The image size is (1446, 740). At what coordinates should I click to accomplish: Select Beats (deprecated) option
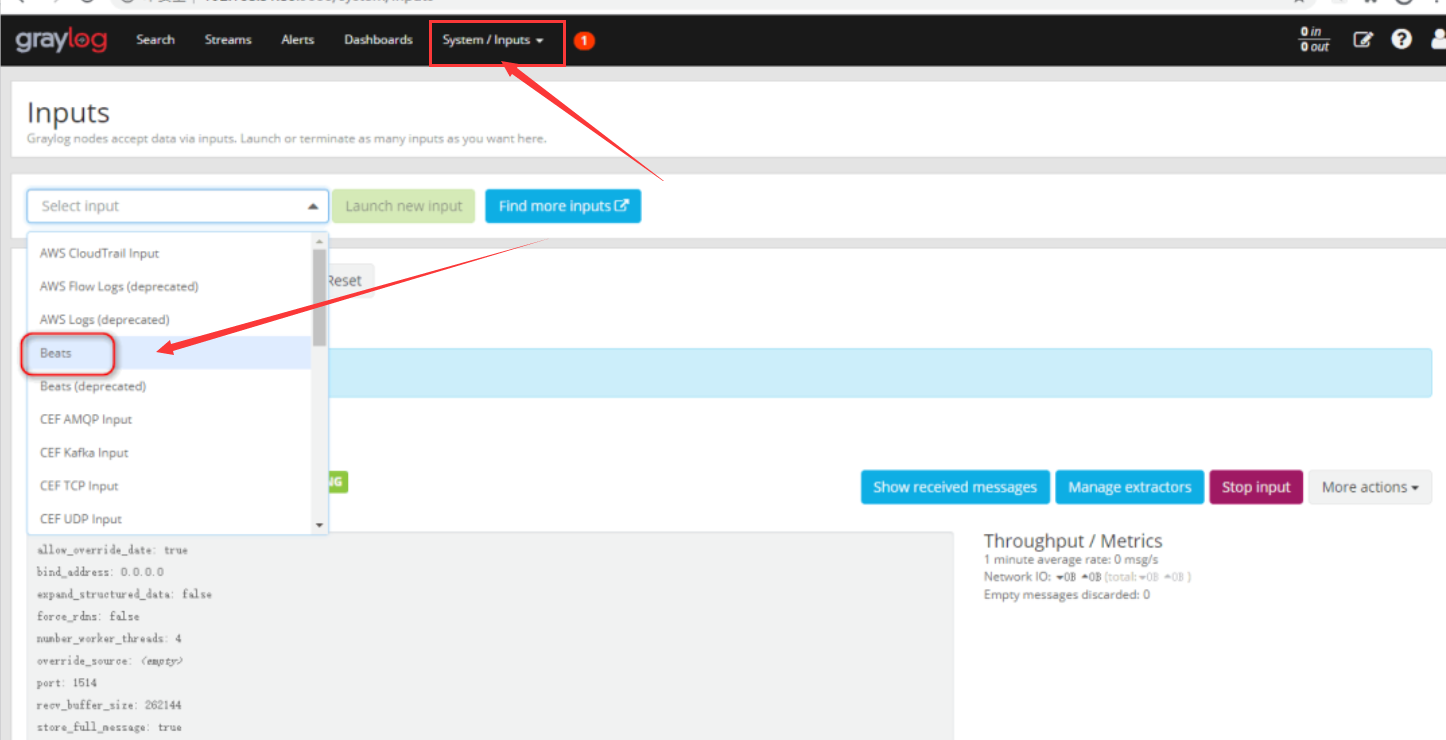click(169, 386)
